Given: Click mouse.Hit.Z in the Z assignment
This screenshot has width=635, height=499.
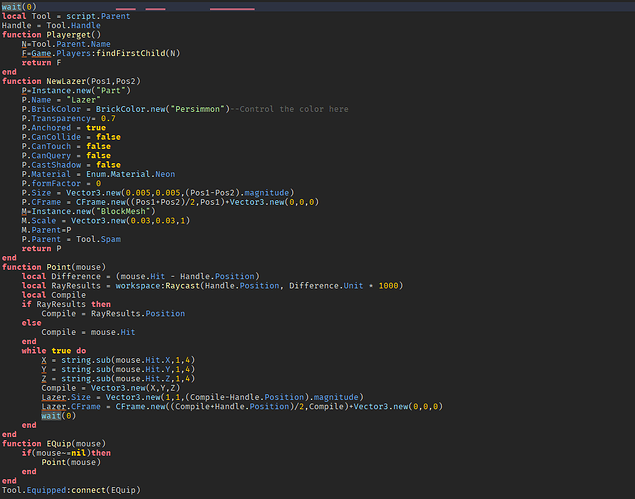Looking at the screenshot, I should tap(143, 379).
